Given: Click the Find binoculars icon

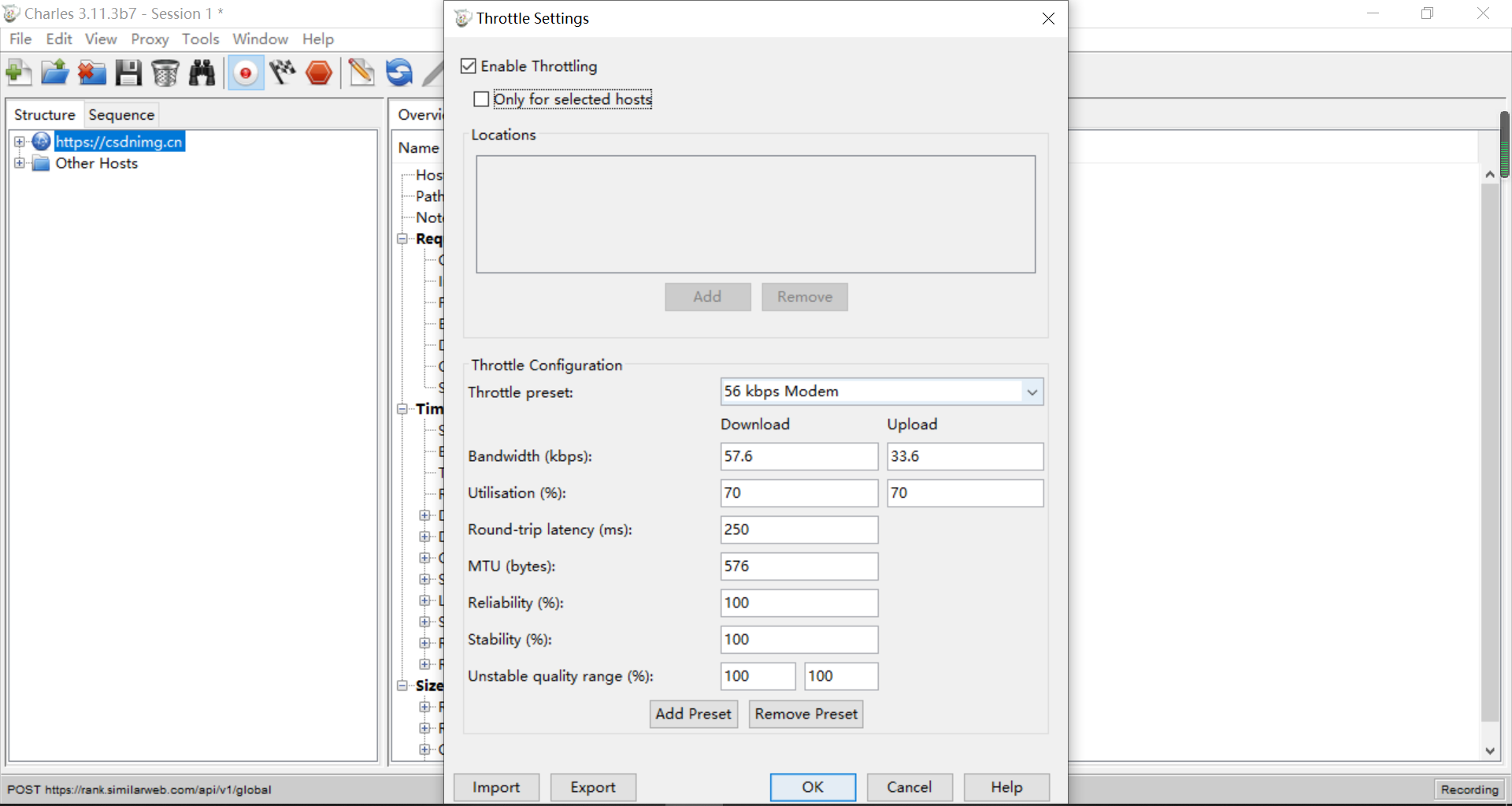Looking at the screenshot, I should point(202,73).
